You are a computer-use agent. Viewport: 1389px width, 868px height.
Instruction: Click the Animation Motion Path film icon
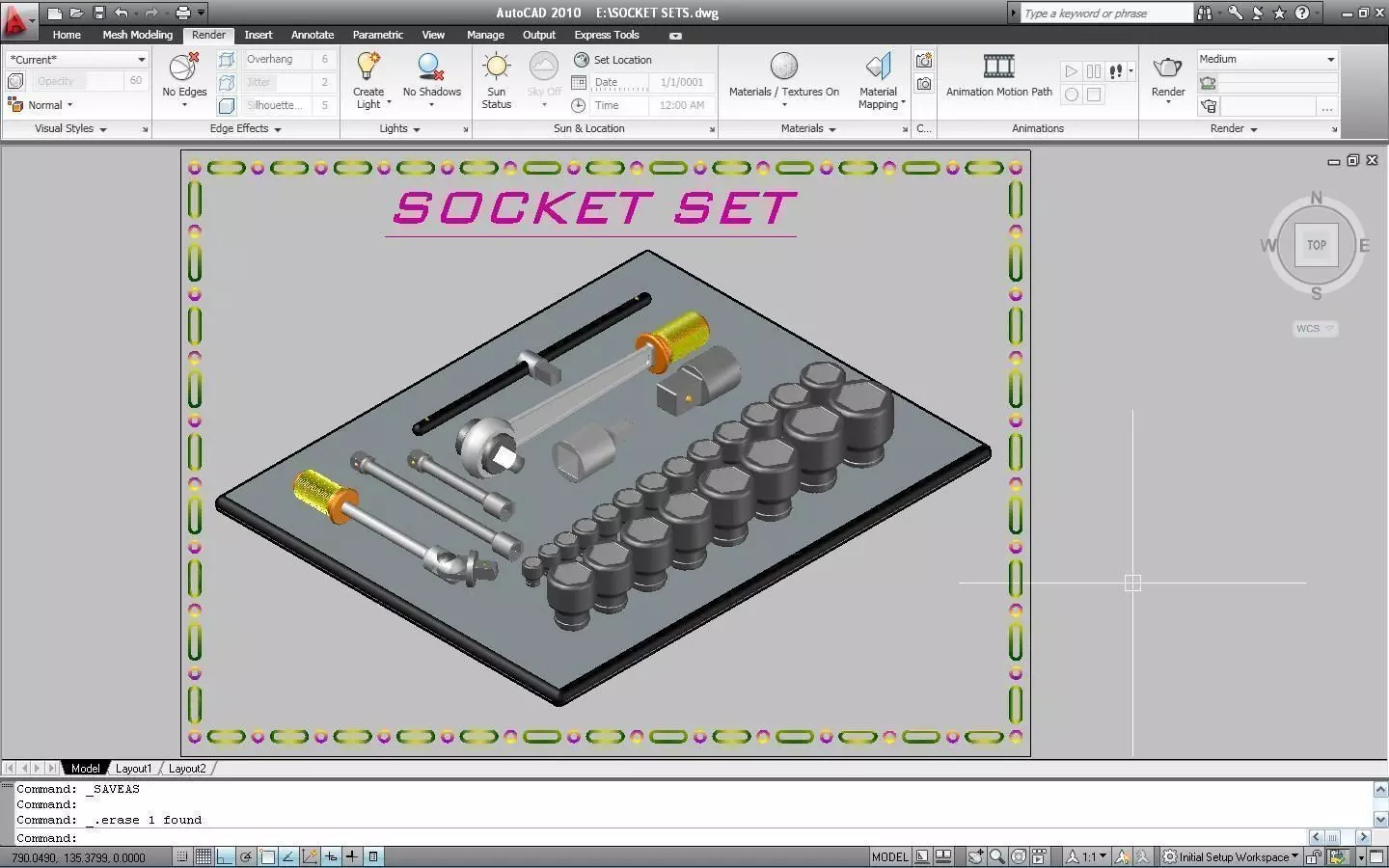(998, 67)
